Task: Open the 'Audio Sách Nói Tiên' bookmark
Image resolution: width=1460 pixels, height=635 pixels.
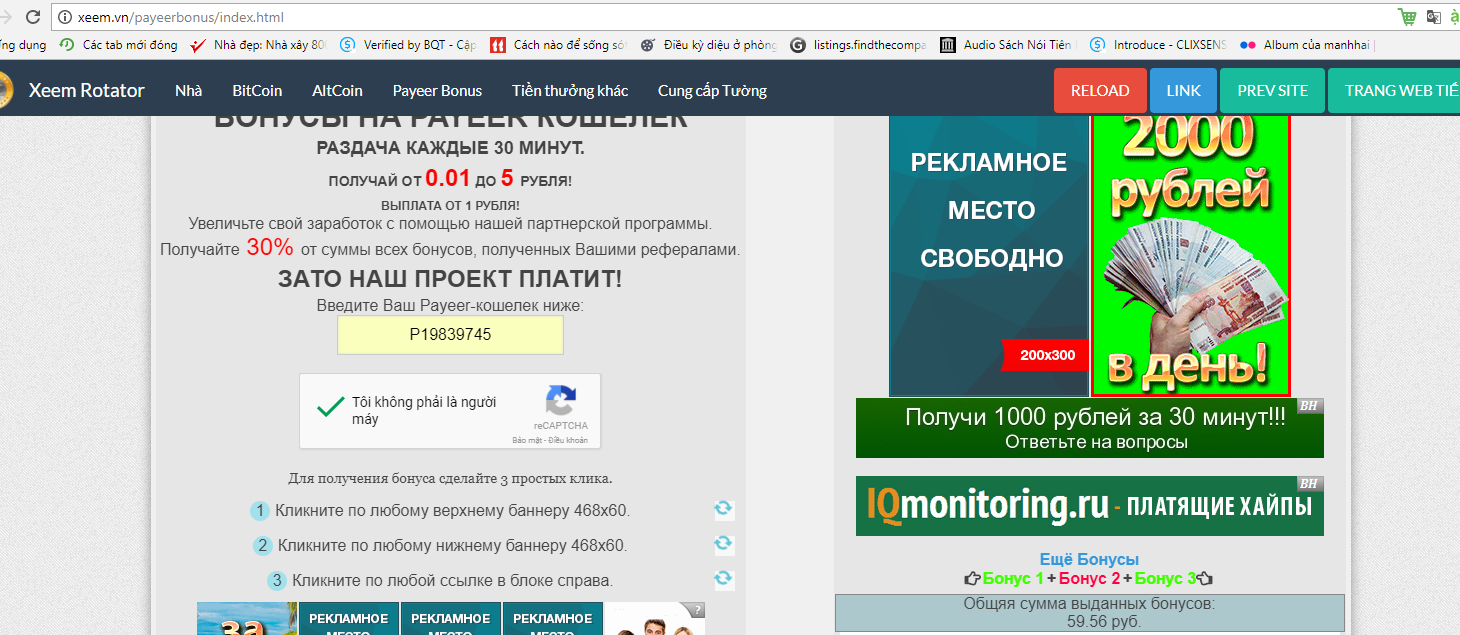Action: pos(1008,45)
